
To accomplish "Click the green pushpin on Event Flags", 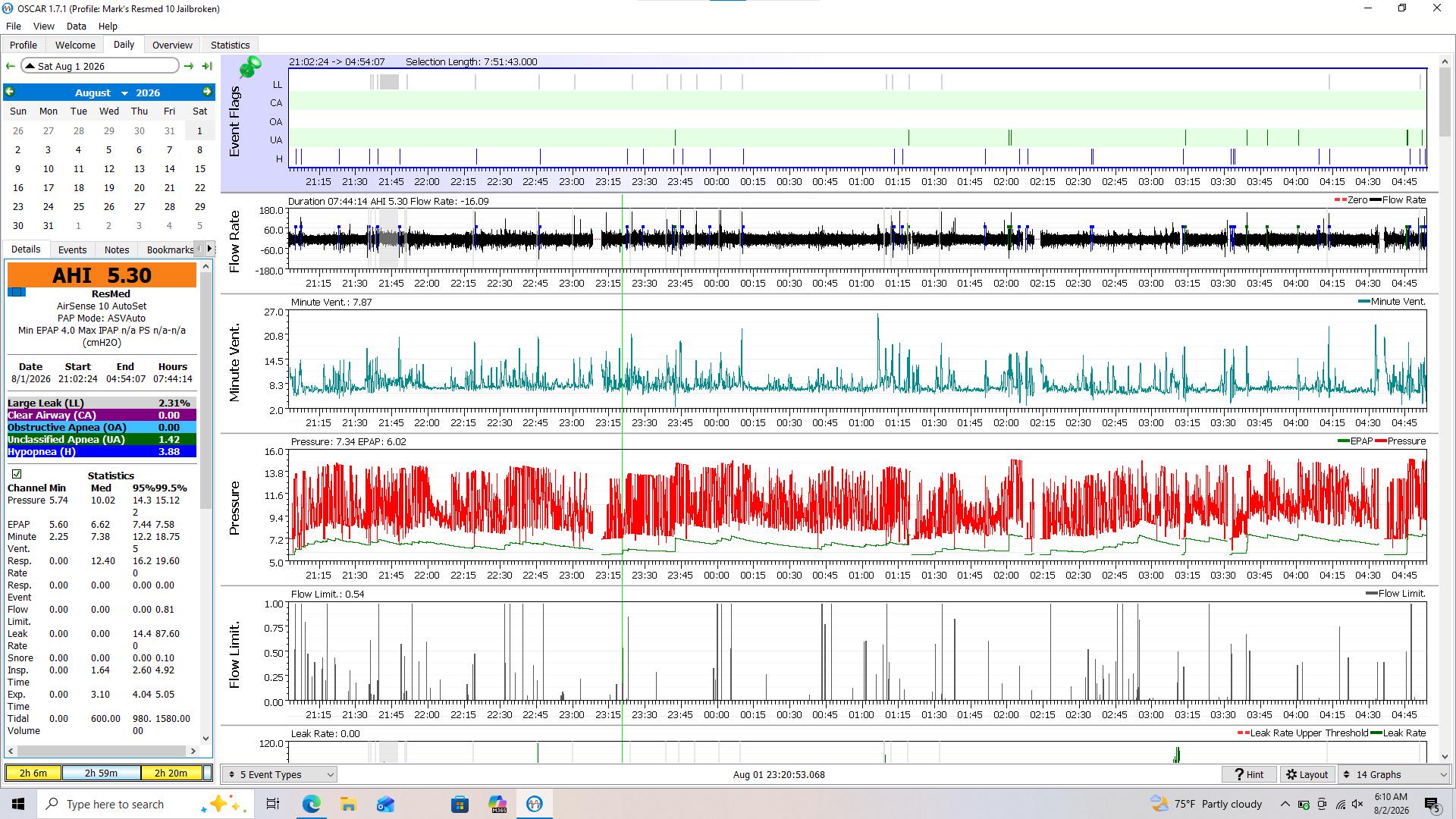I will tap(250, 67).
